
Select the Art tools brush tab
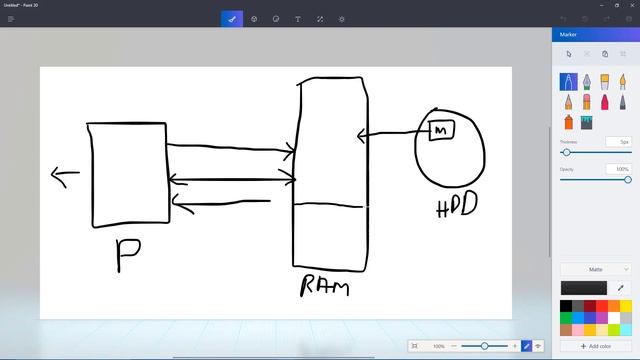tap(232, 19)
